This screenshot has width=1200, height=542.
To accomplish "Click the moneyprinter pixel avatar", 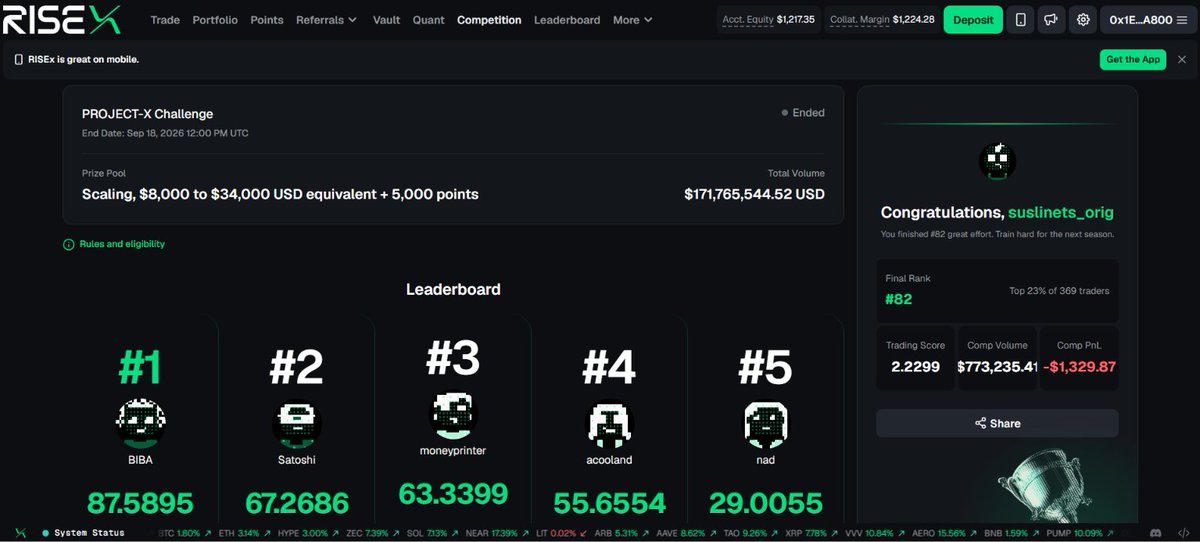I will pyautogui.click(x=454, y=414).
